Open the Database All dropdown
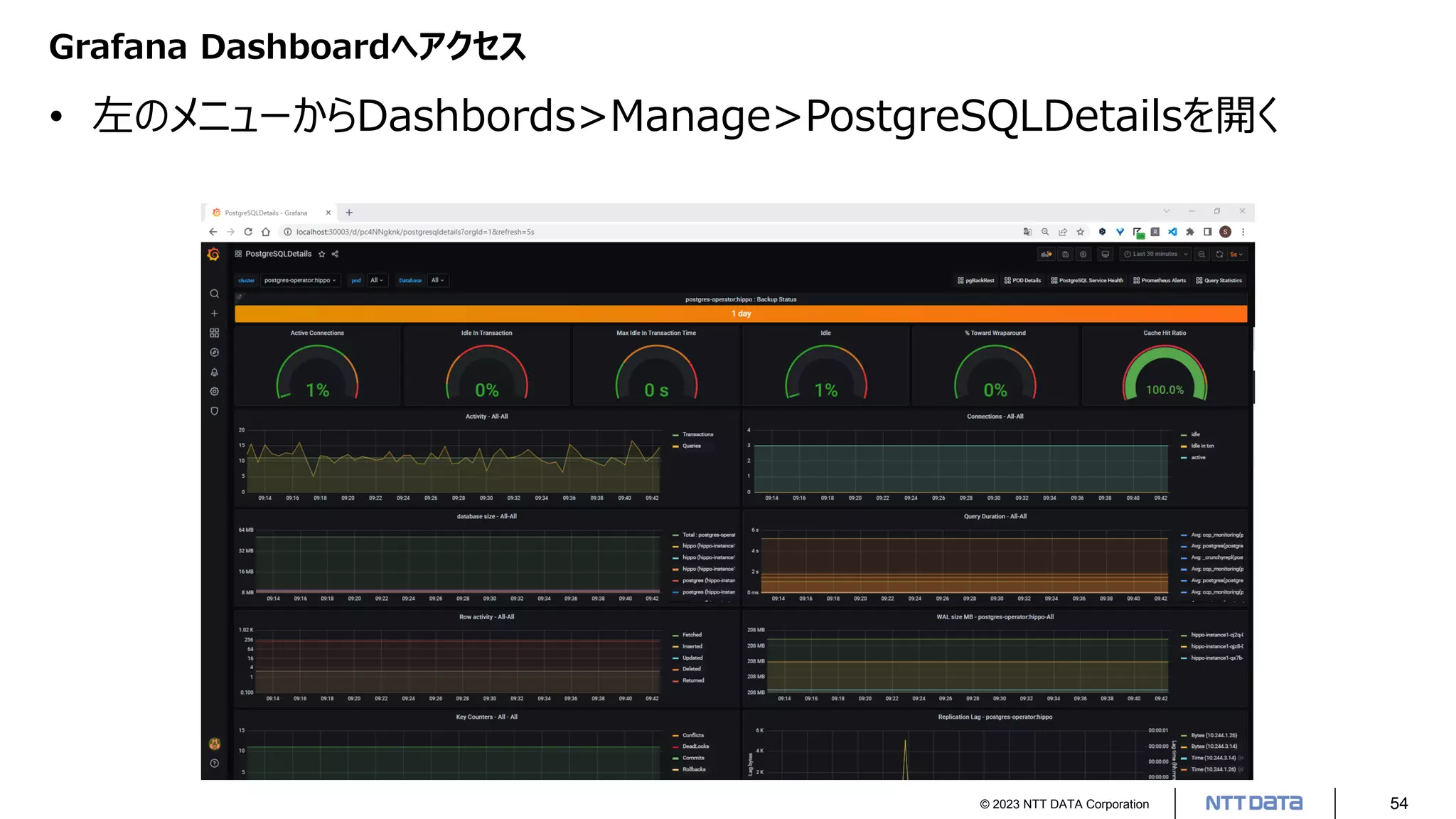This screenshot has width=1456, height=819. pyautogui.click(x=437, y=280)
